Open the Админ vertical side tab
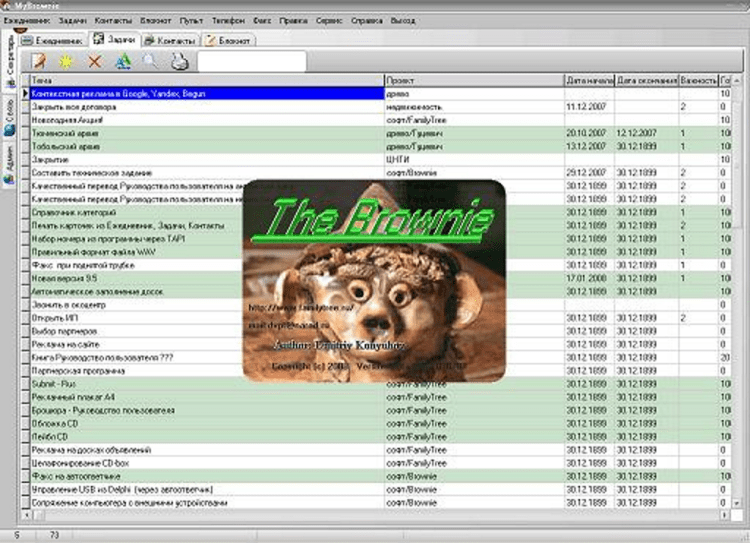 coord(10,164)
